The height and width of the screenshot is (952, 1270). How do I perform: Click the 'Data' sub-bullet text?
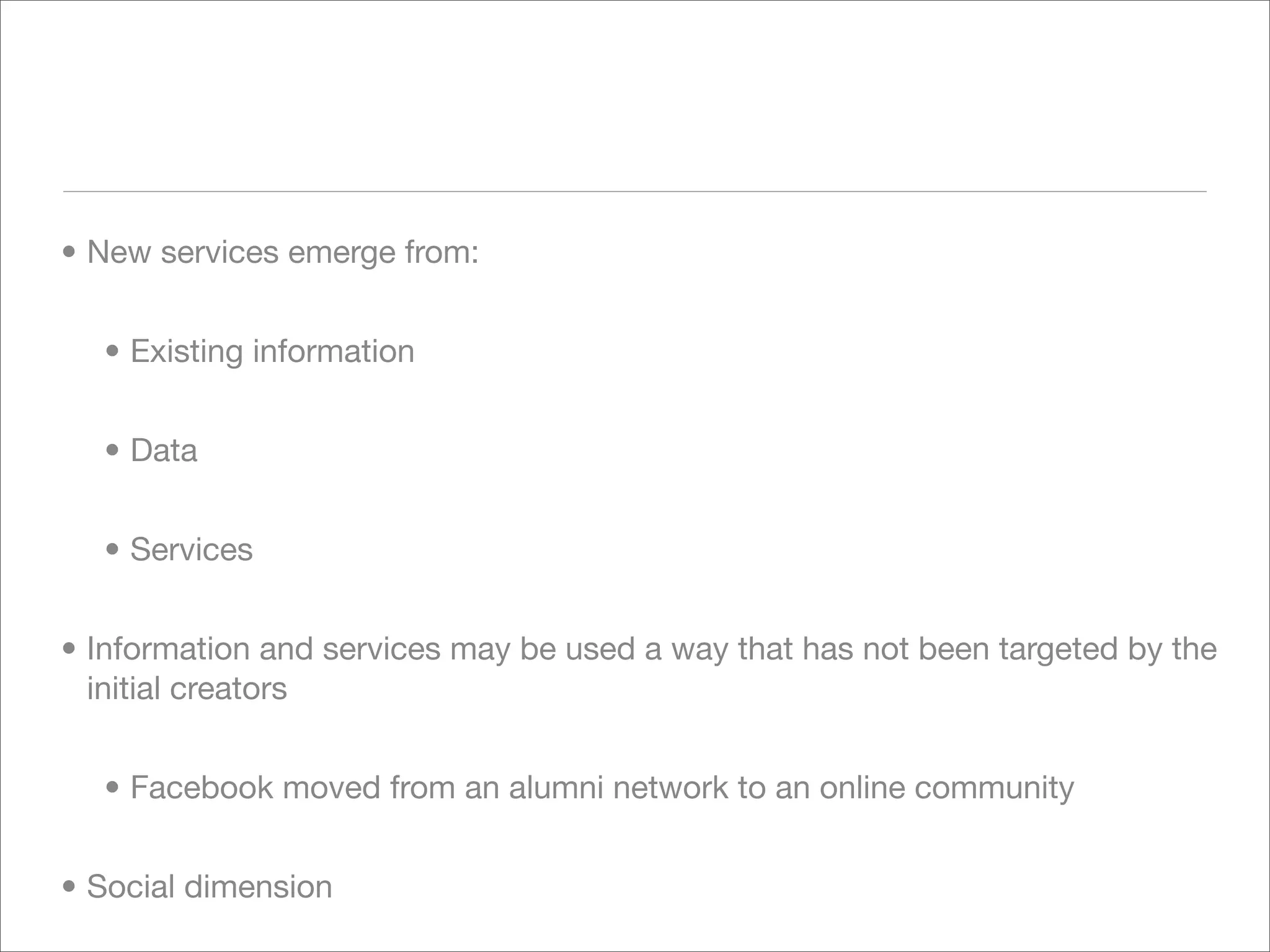click(164, 451)
